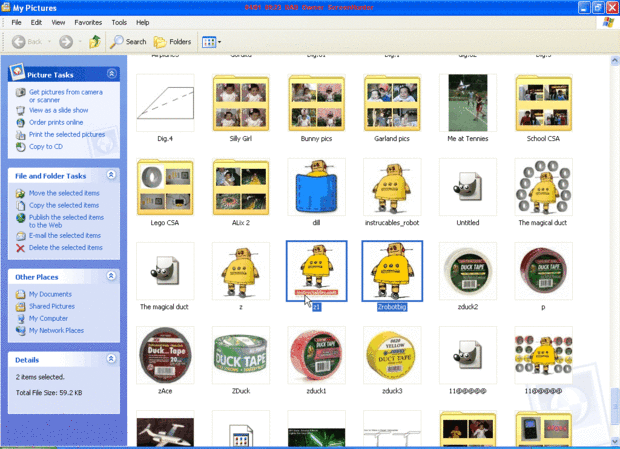Go back with the Back arrow button
Screen dimensions: 620x449
click(19, 42)
